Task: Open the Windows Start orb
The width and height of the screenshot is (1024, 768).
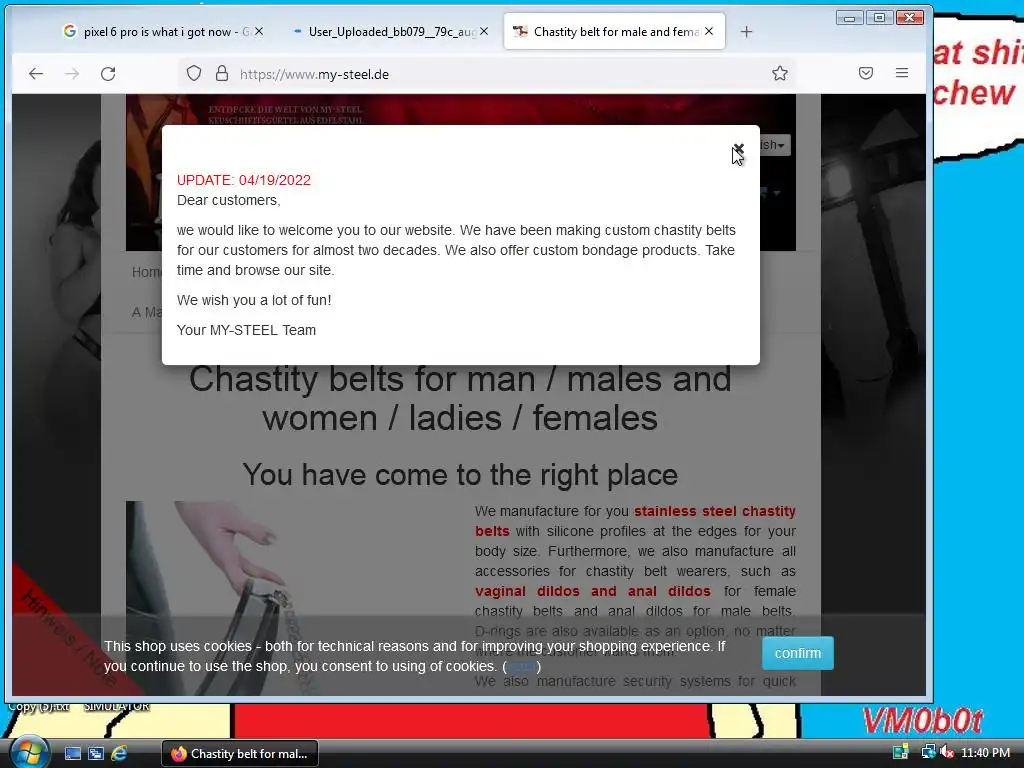Action: (x=29, y=752)
